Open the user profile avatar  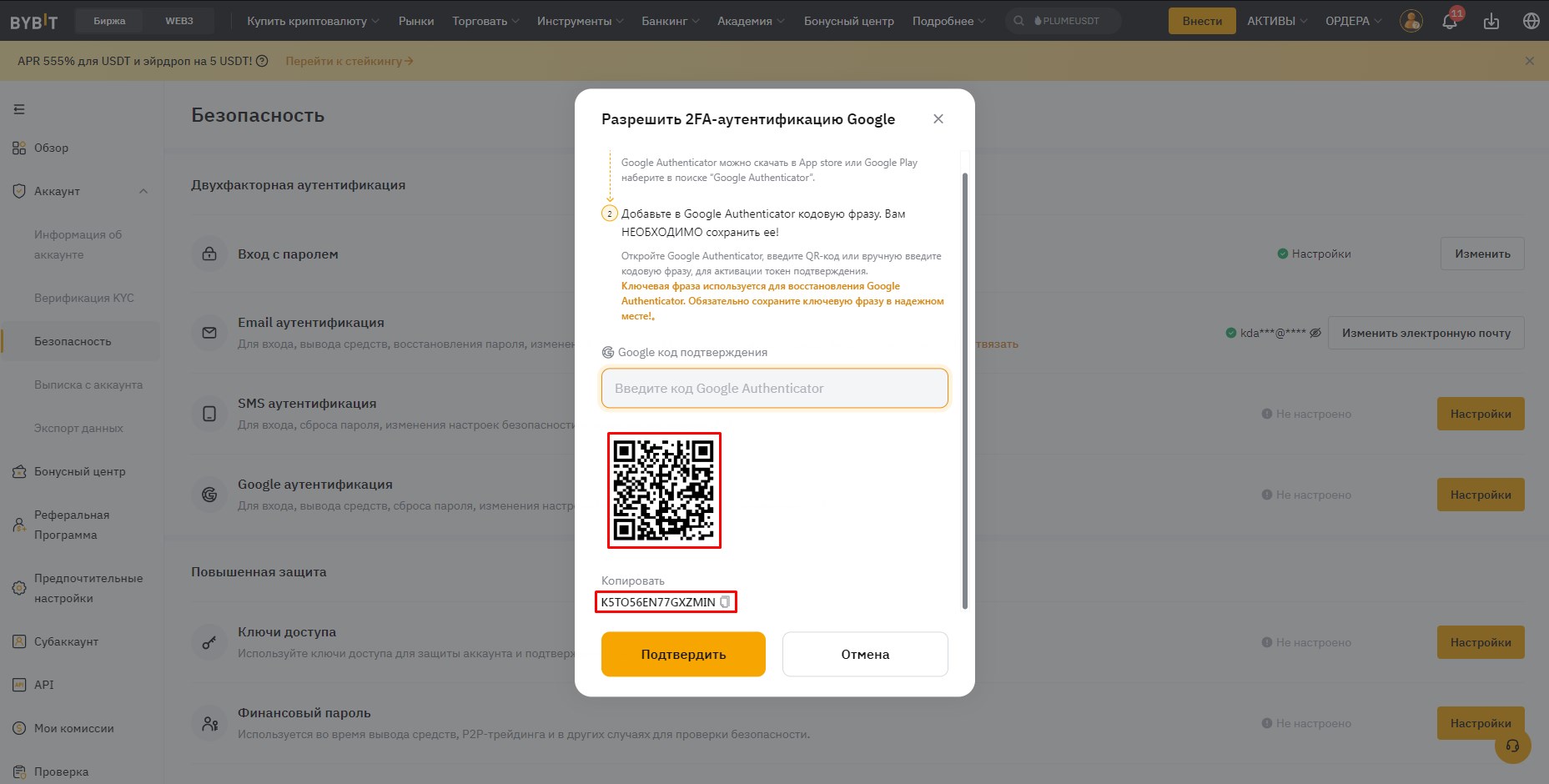(1411, 21)
